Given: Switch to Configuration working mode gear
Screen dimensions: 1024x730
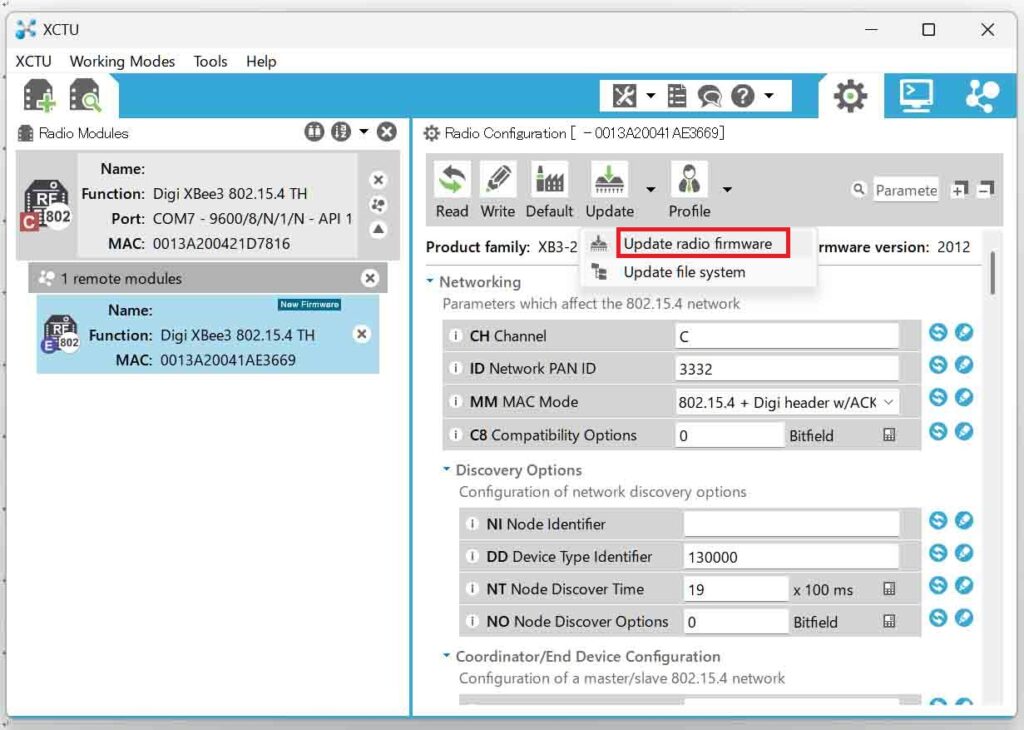Looking at the screenshot, I should [x=850, y=96].
